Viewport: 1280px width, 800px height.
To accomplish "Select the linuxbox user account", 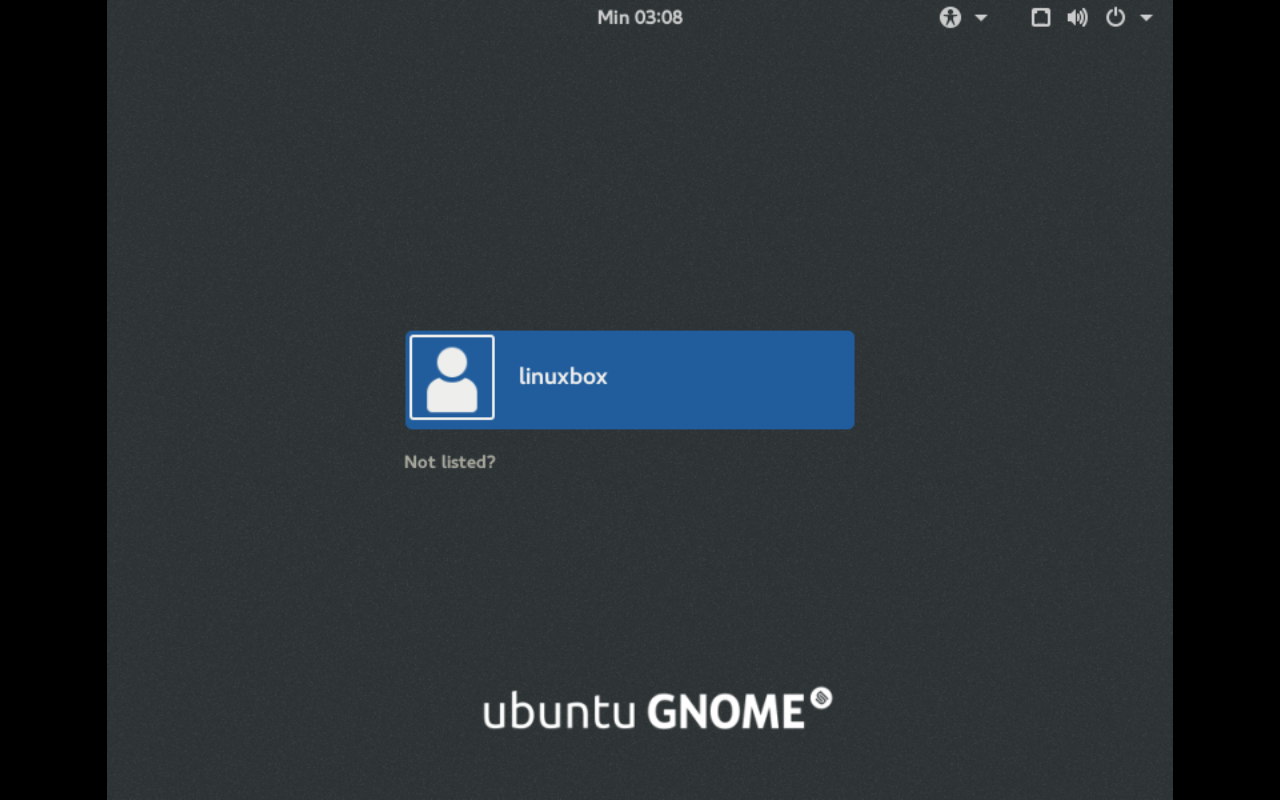I will click(630, 380).
